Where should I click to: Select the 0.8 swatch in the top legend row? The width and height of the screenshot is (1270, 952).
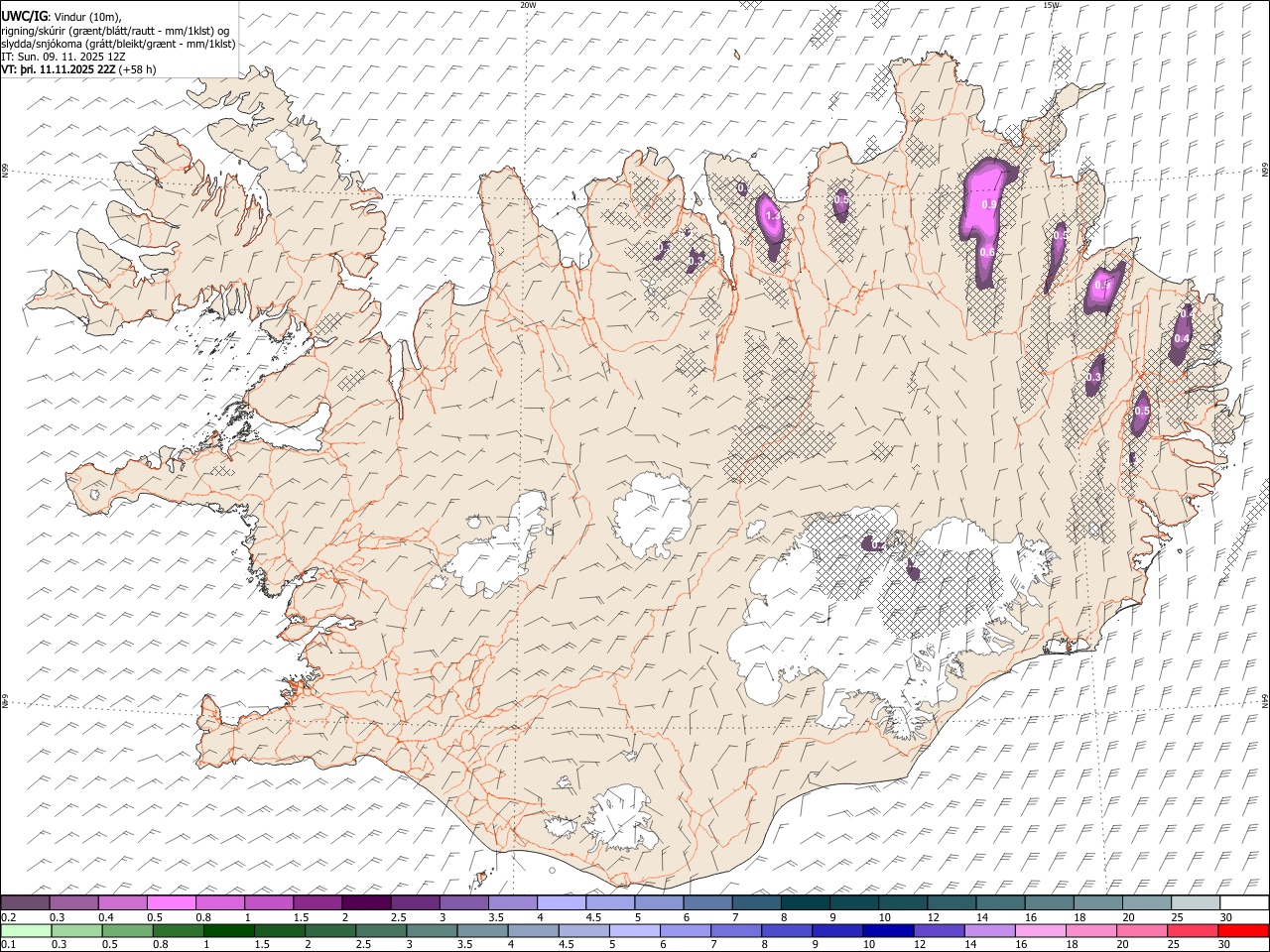[x=219, y=903]
